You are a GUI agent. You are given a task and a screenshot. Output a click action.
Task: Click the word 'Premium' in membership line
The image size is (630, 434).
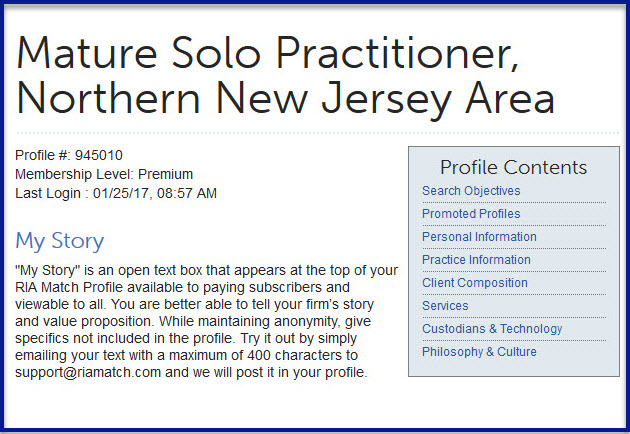166,174
